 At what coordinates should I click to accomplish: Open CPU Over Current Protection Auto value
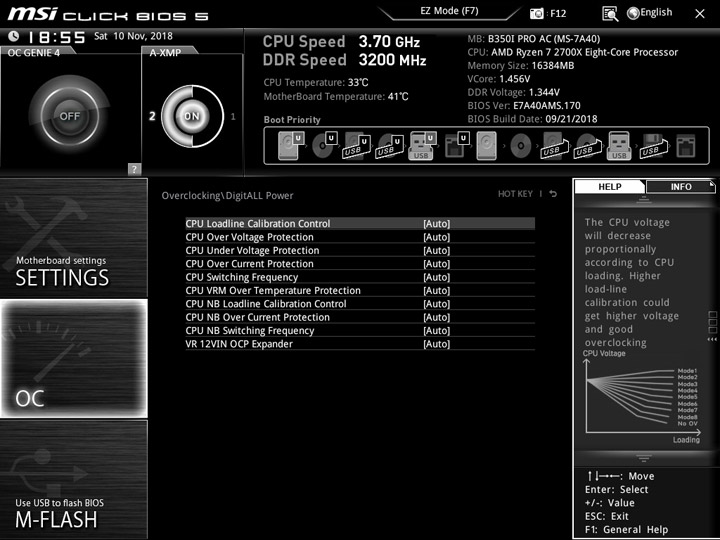(x=437, y=264)
